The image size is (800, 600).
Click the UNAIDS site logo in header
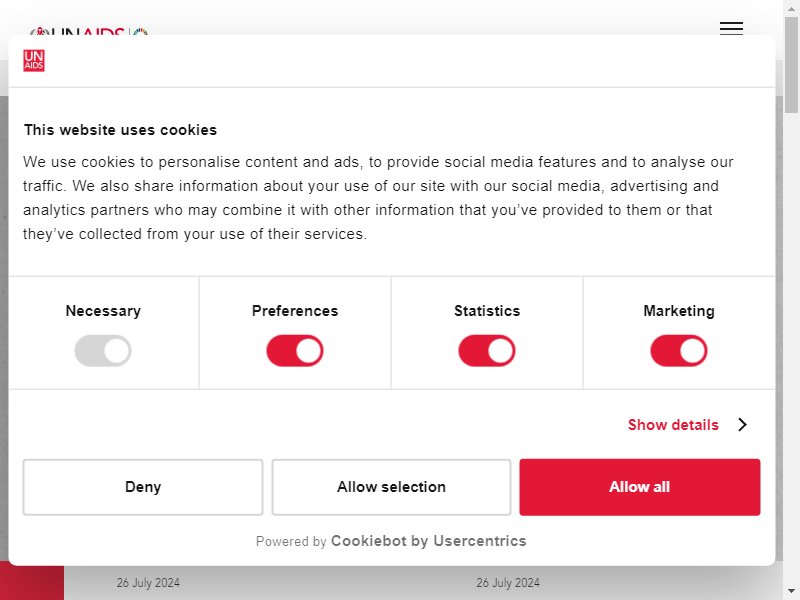89,32
